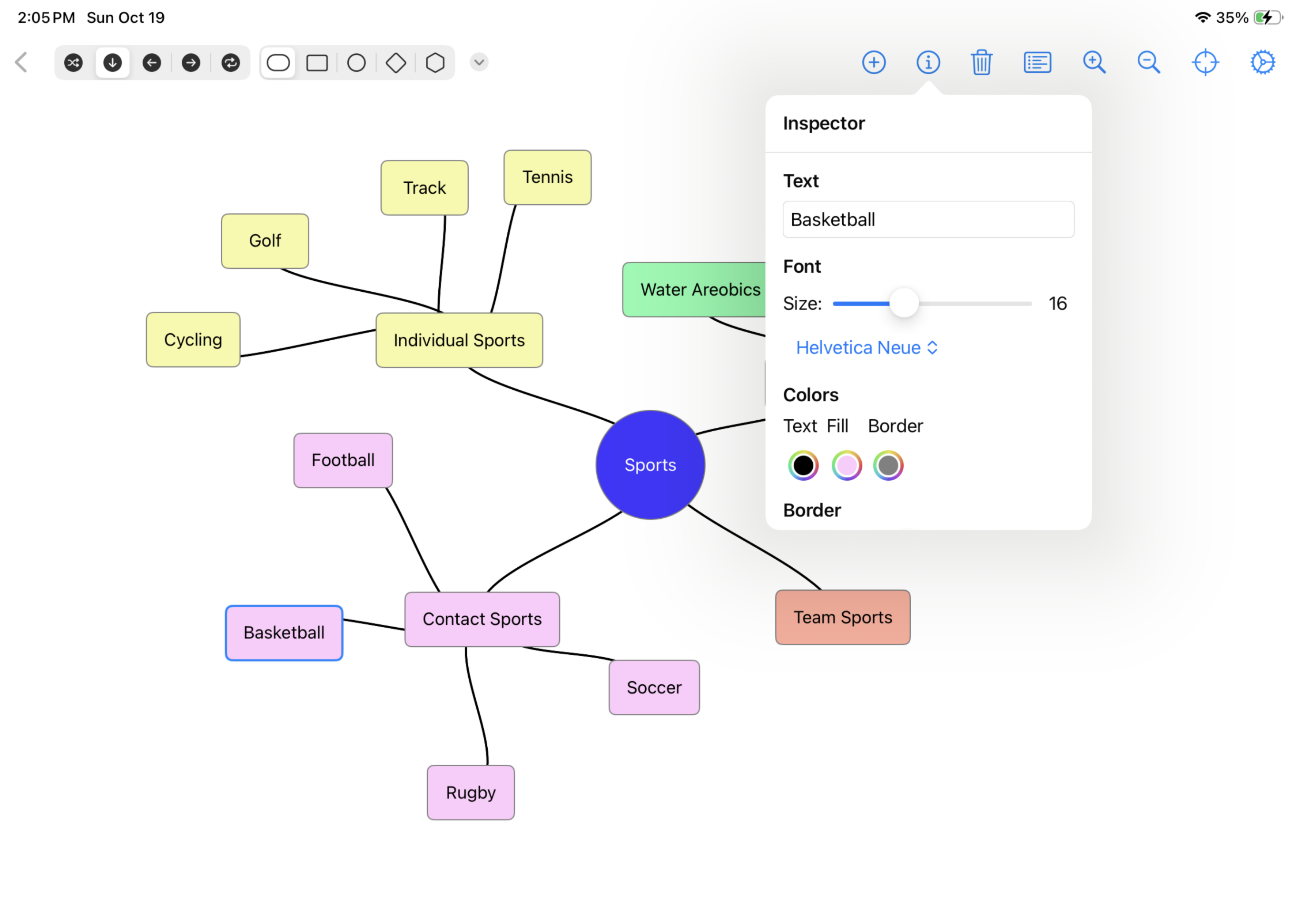The width and height of the screenshot is (1300, 908).
Task: Select the hexagon node shape
Action: (435, 62)
